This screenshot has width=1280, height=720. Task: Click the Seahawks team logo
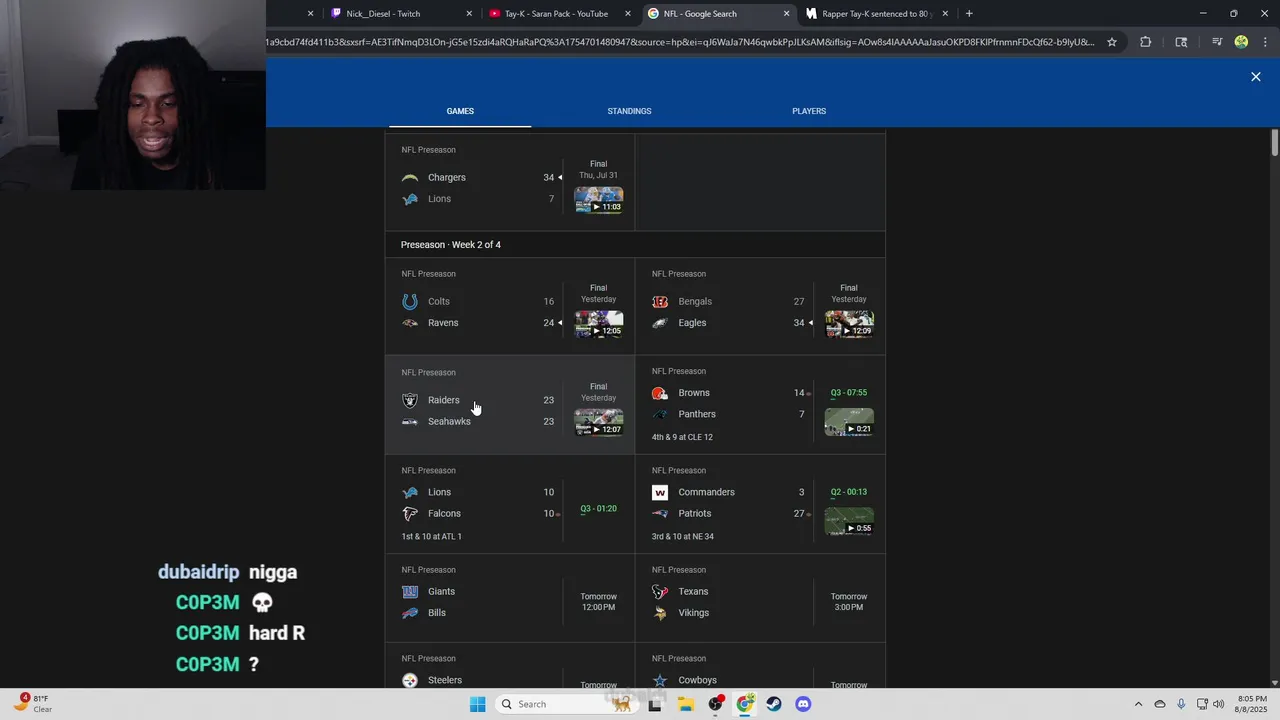409,422
